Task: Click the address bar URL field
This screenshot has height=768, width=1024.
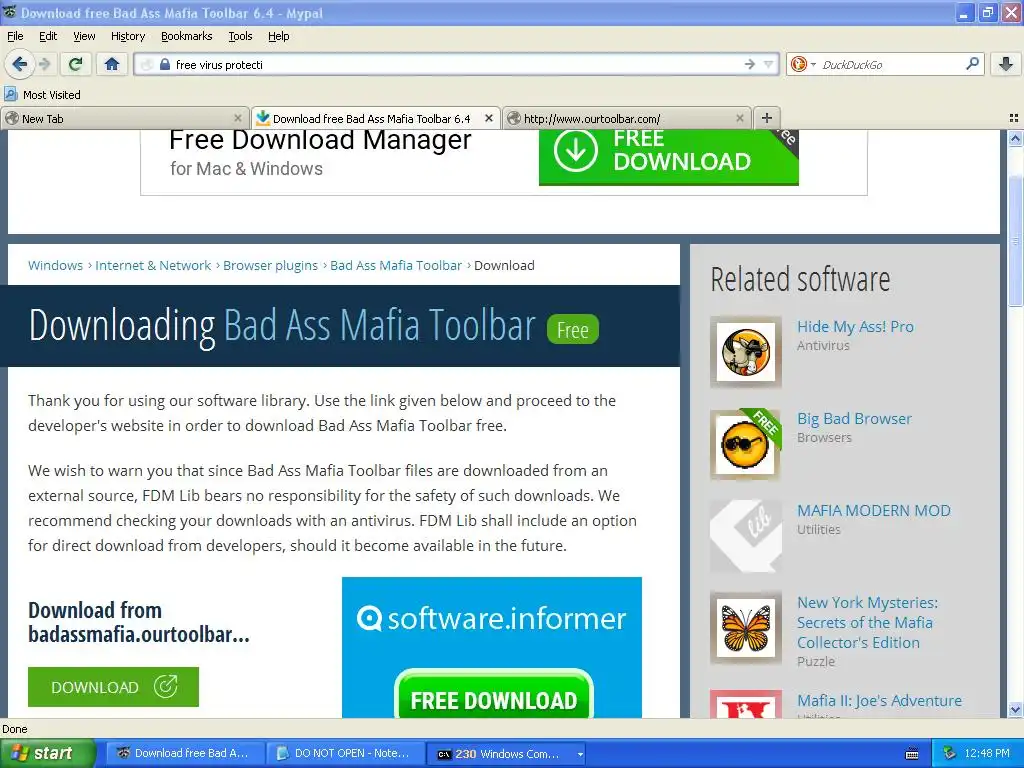Action: (x=457, y=64)
